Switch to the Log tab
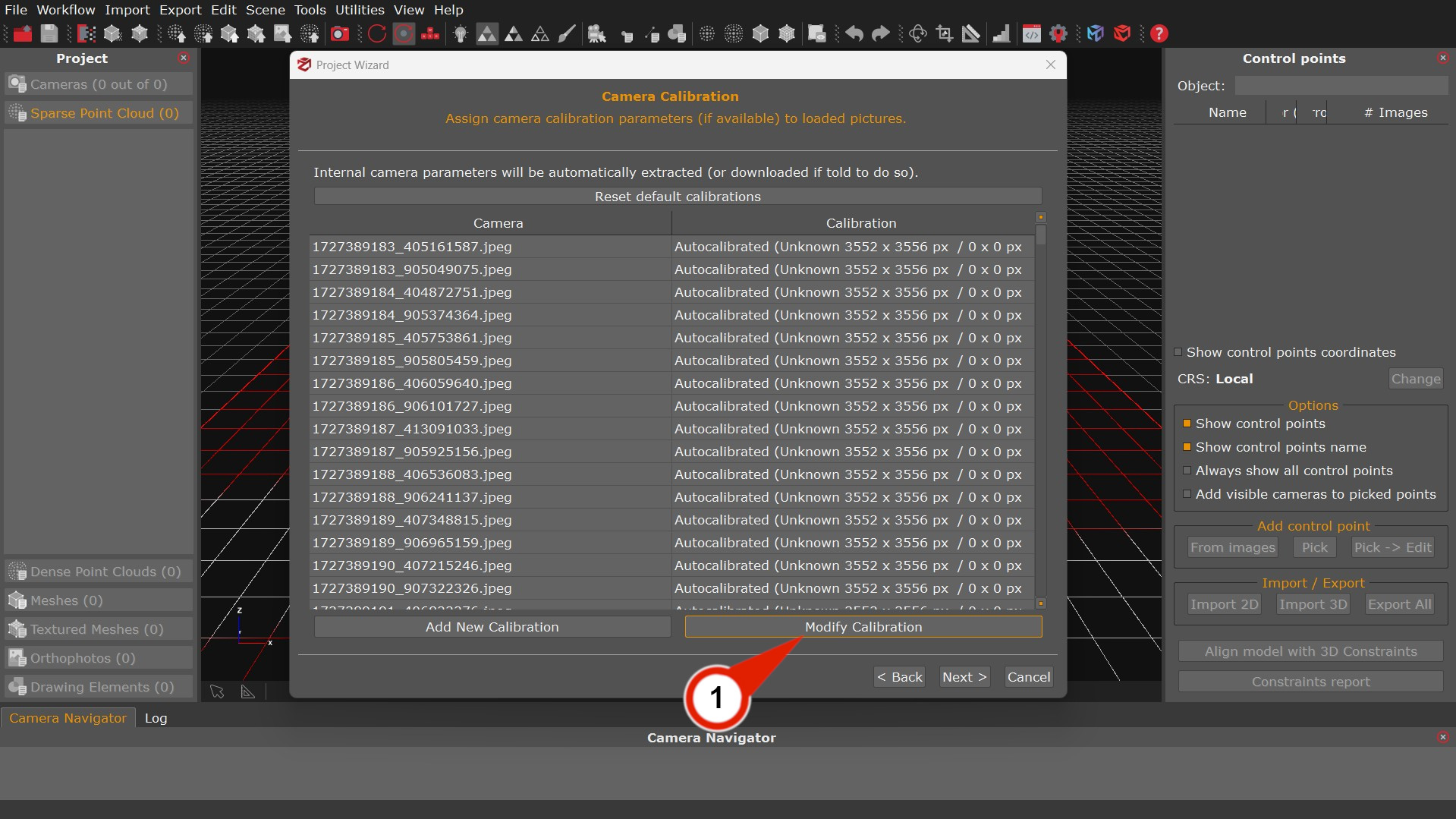The width and height of the screenshot is (1456, 819). coord(156,718)
